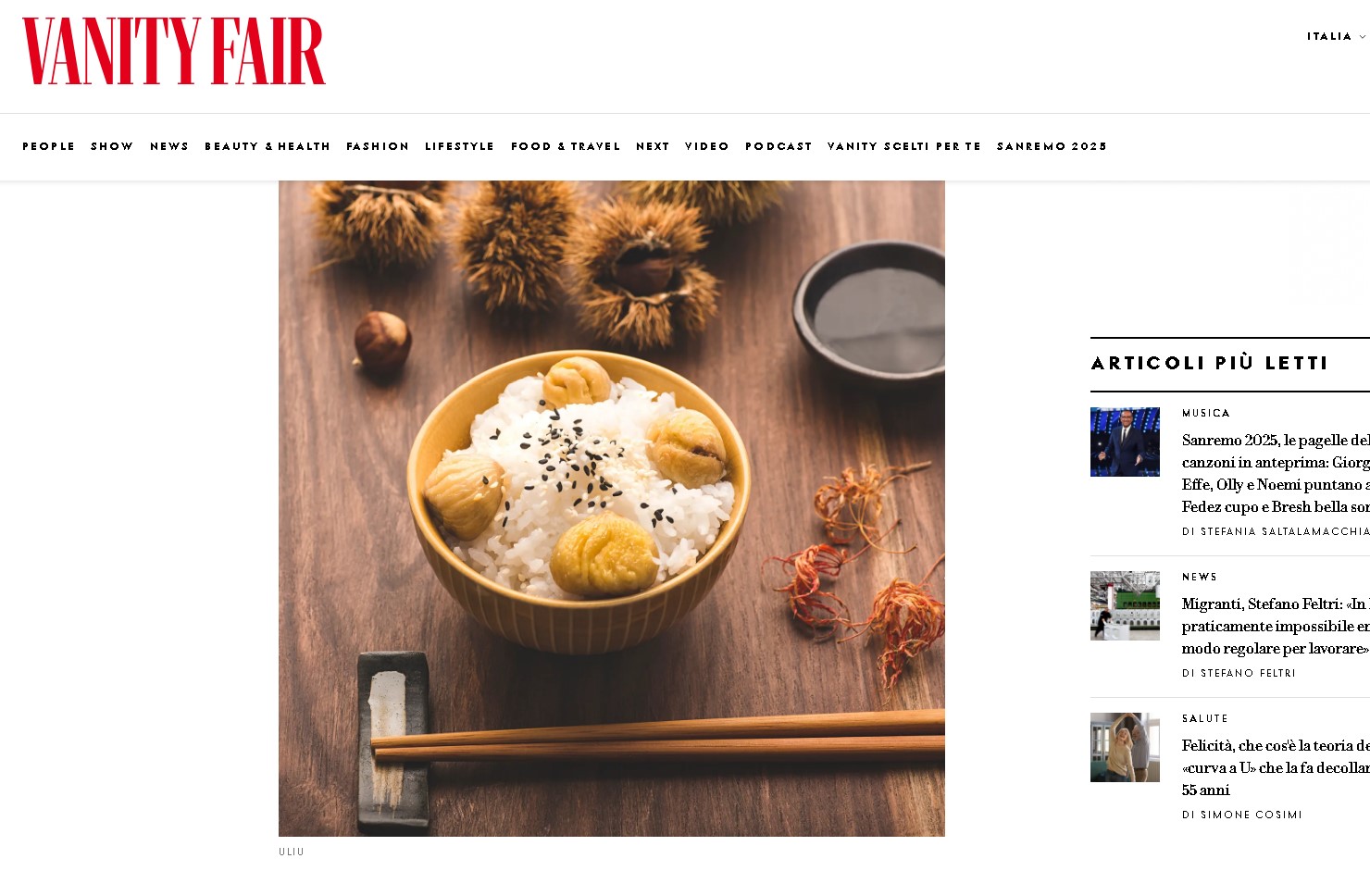Viewport: 1370px width, 896px height.
Task: Click the Vanity Fair logo
Action: [x=174, y=51]
